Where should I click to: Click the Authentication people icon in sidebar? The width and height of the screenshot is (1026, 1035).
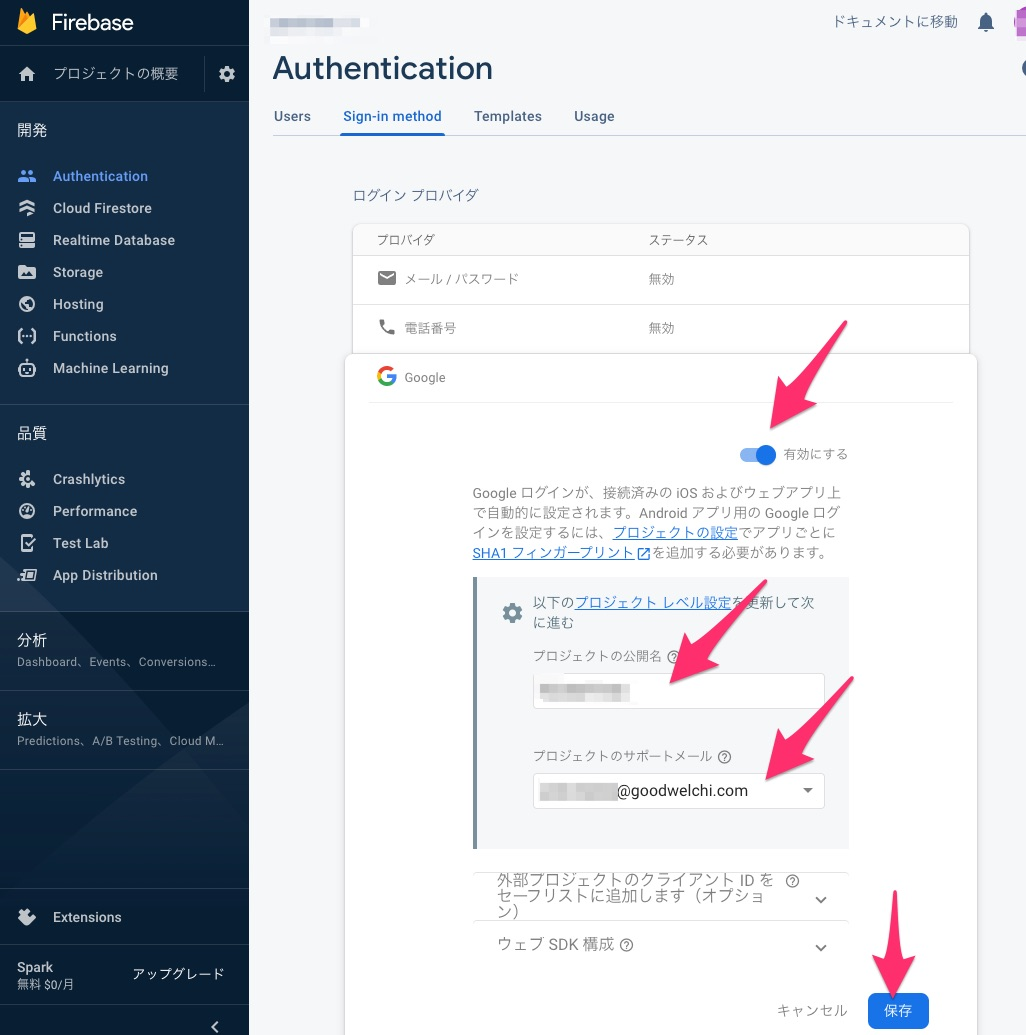coord(27,176)
